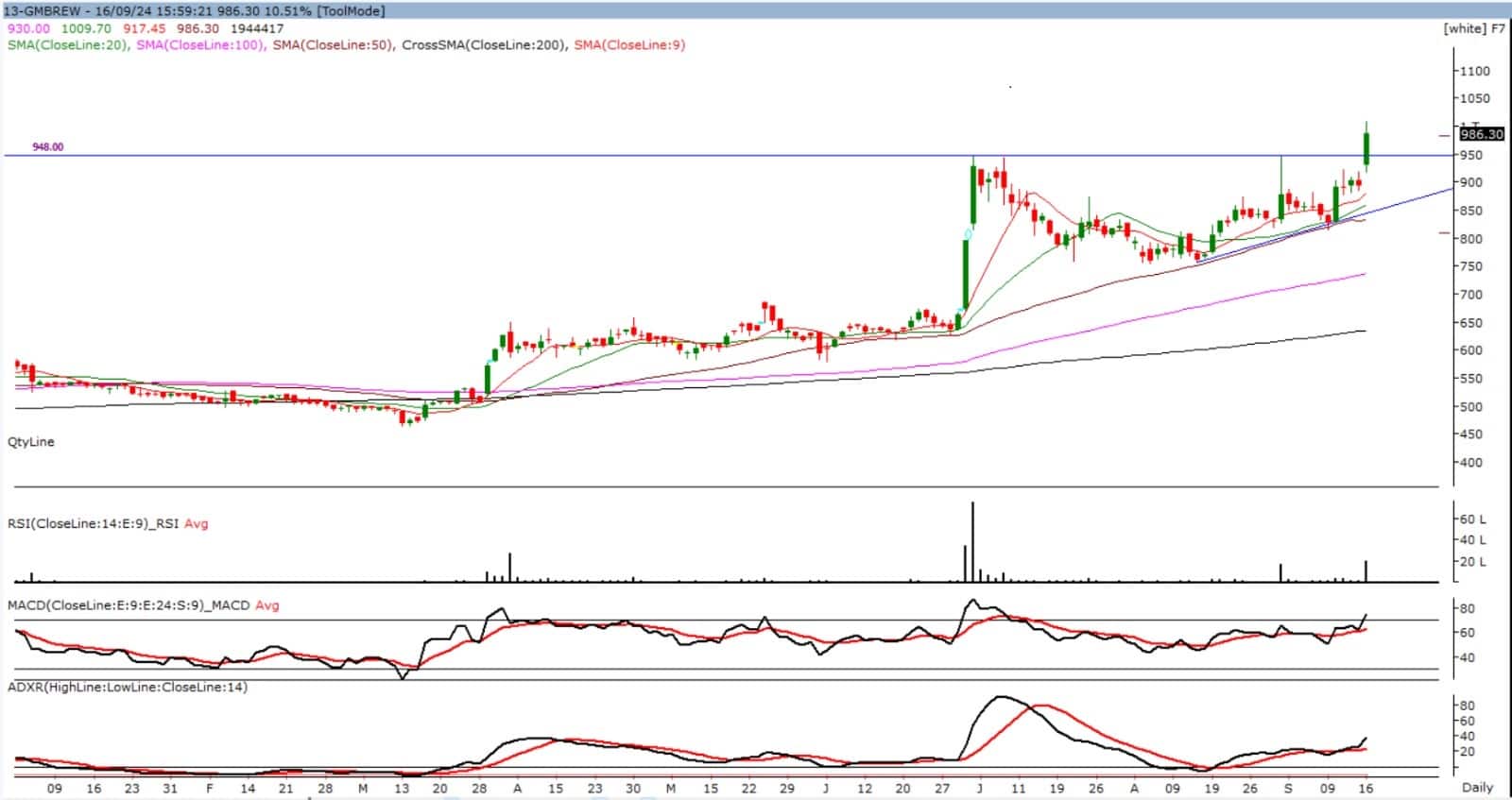Click the latest green breakout candle
Viewport: 1512px width, 800px height.
click(1366, 148)
